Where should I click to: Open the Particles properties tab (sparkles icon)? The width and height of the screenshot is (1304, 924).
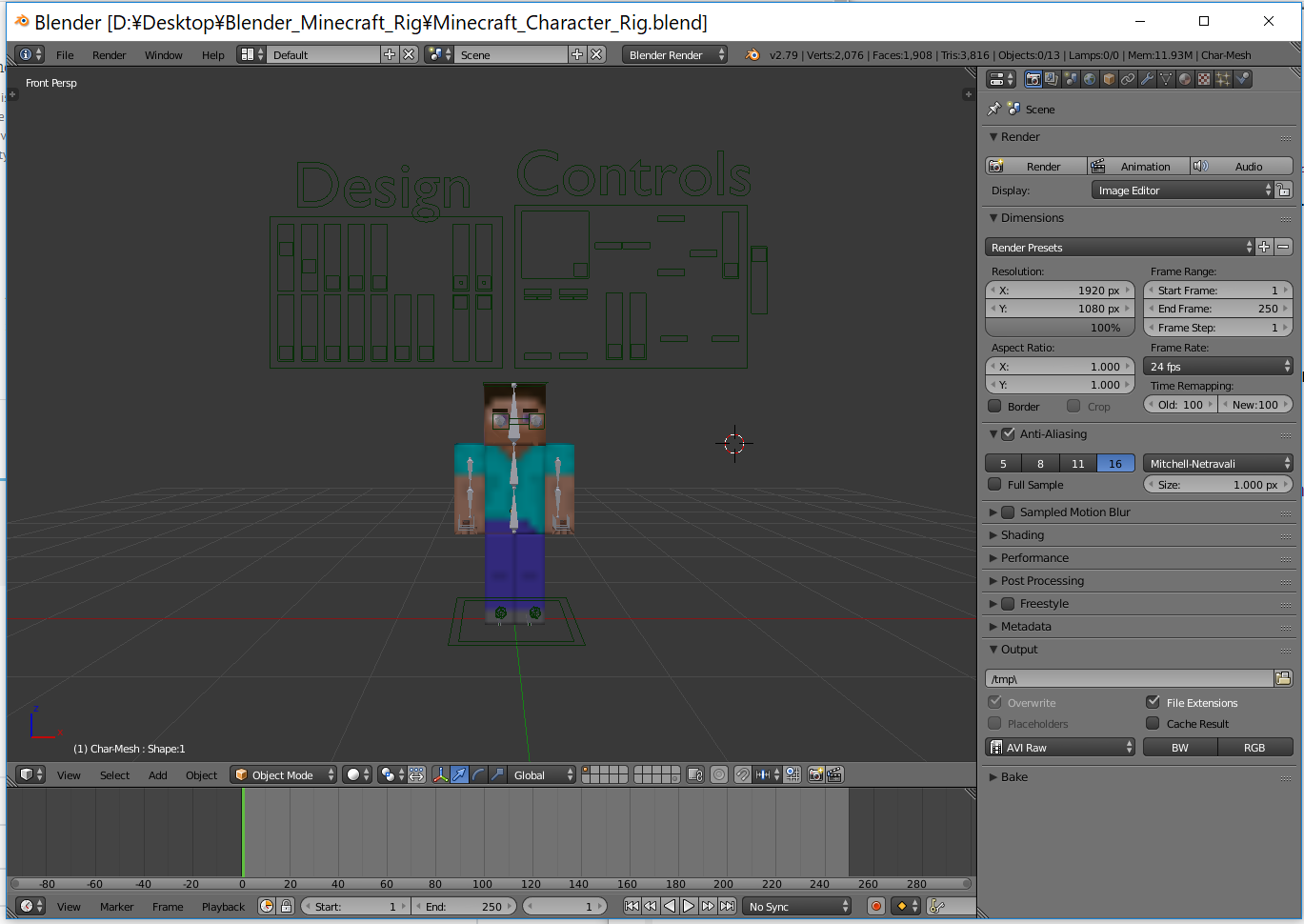pyautogui.click(x=1223, y=79)
